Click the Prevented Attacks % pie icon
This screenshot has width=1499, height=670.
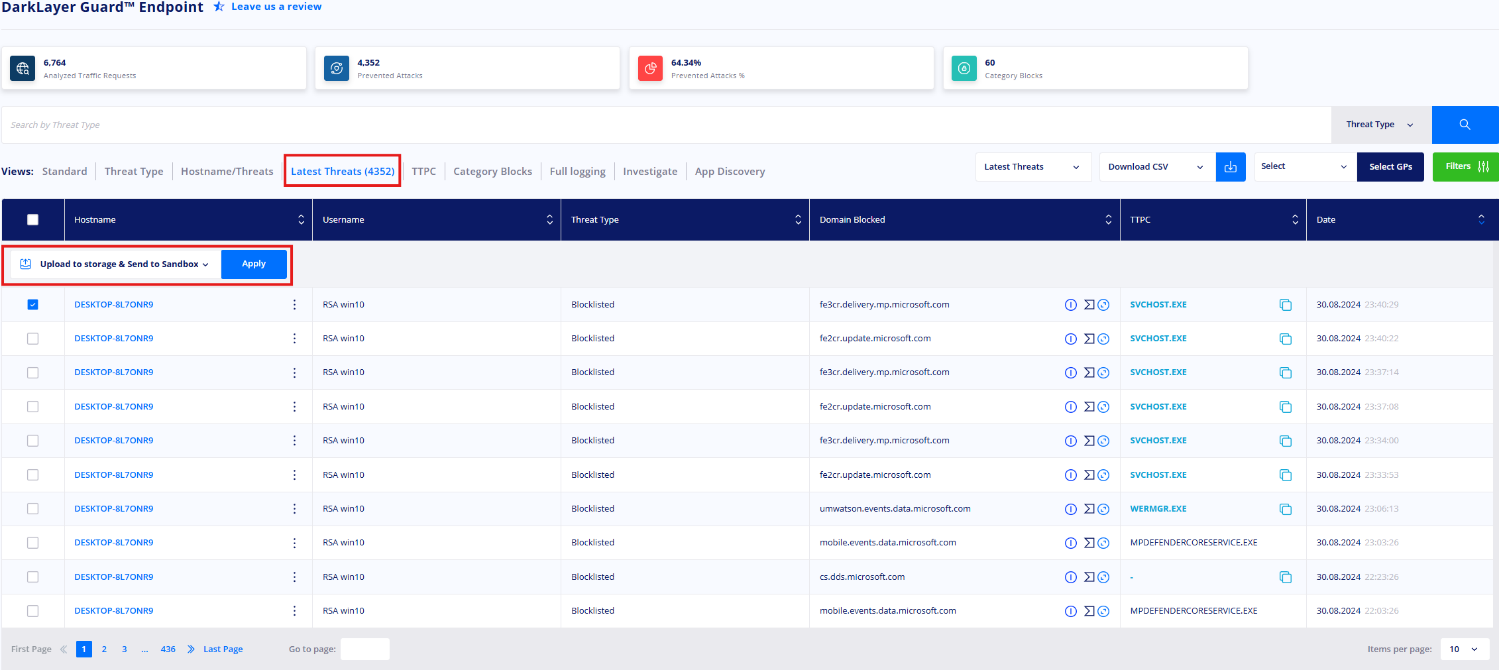[x=650, y=68]
